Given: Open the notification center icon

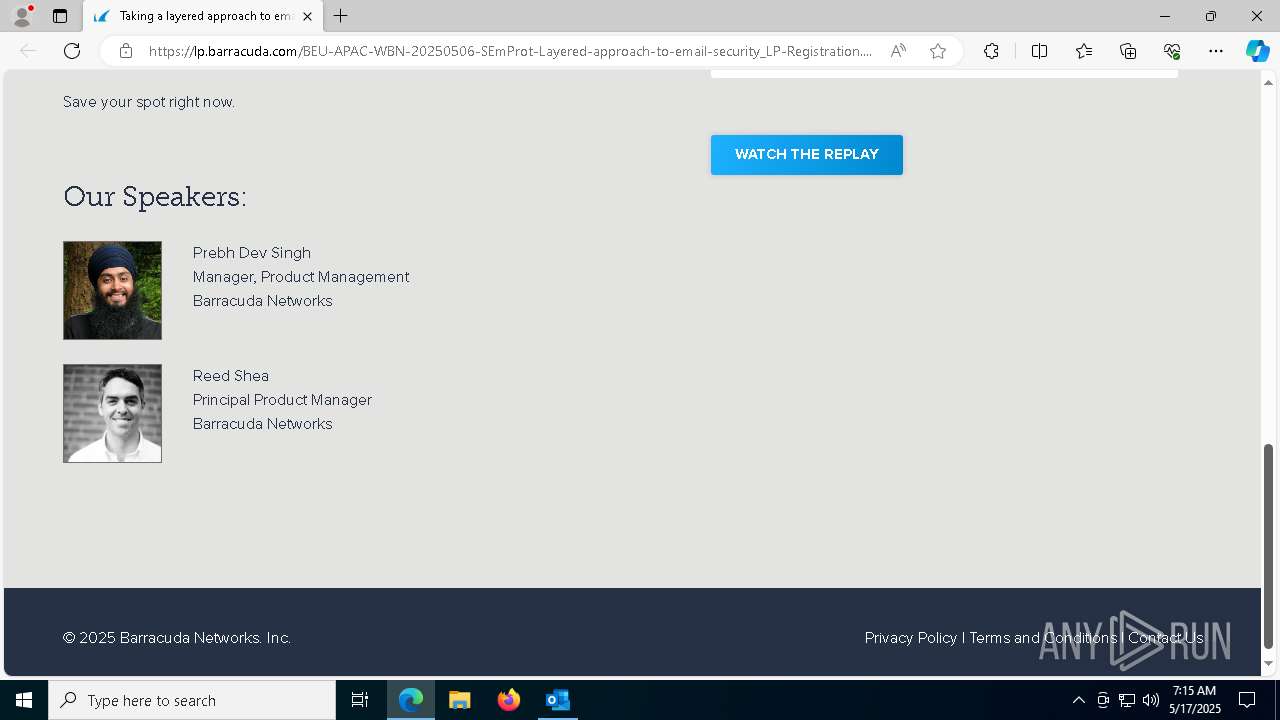Looking at the screenshot, I should (1247, 700).
